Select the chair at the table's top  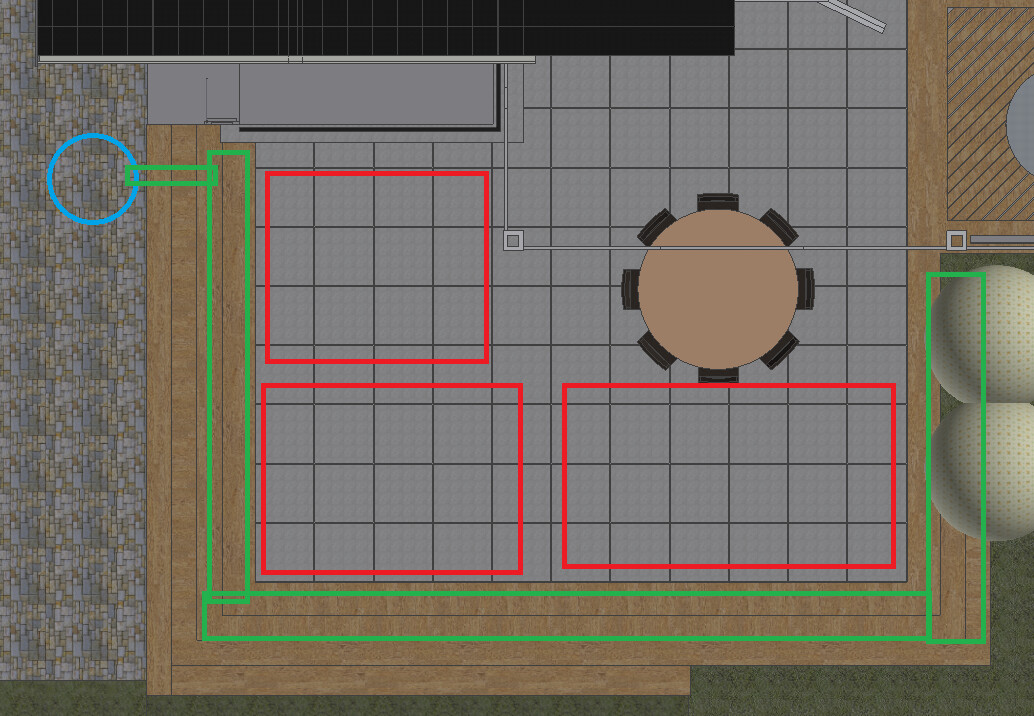718,202
